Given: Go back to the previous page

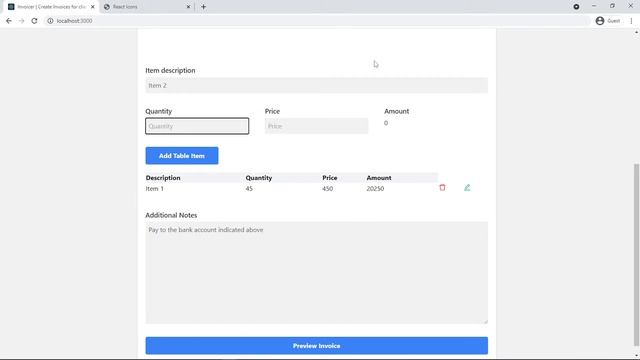Looking at the screenshot, I should pyautogui.click(x=9, y=21).
